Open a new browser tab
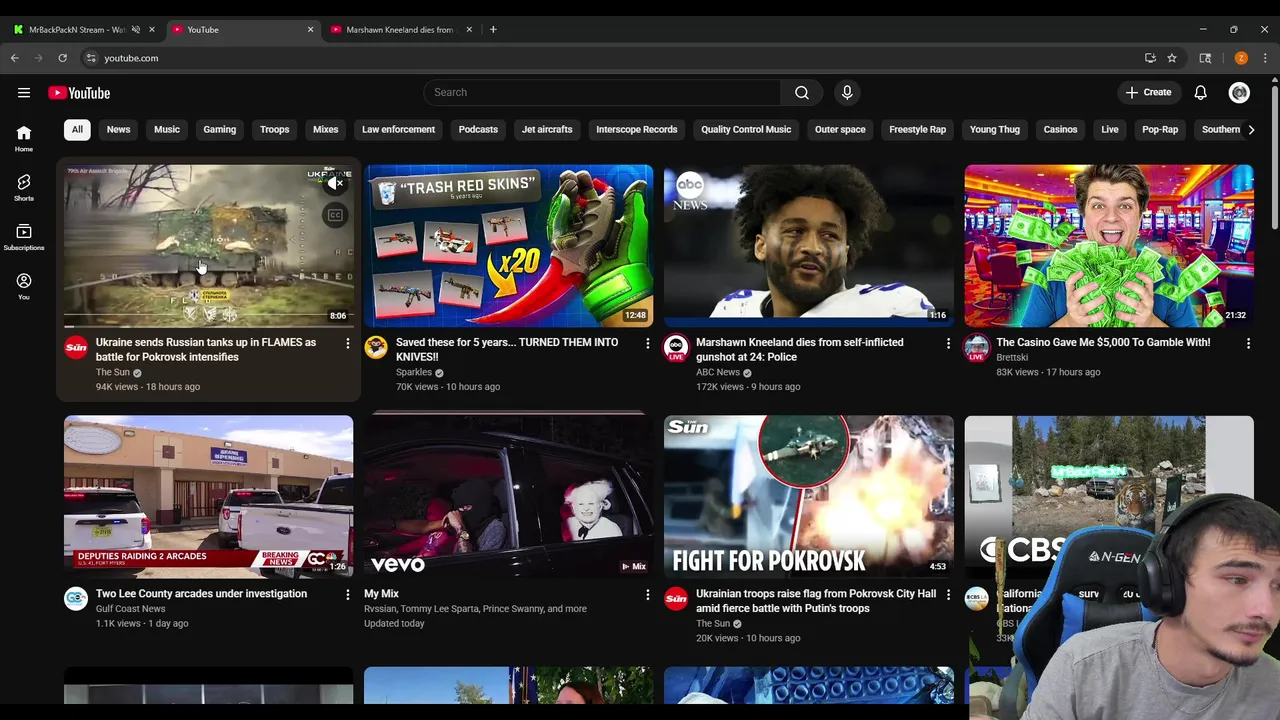This screenshot has height=720, width=1280. (493, 29)
